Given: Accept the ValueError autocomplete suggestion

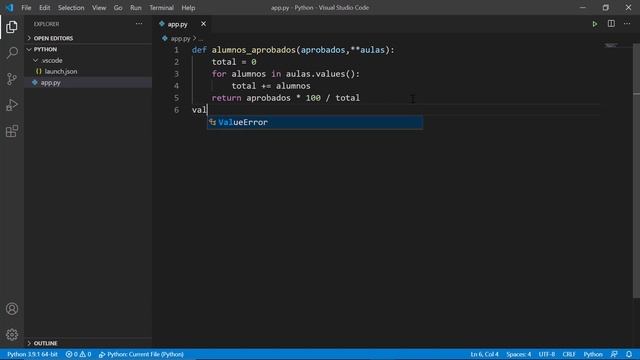Looking at the screenshot, I should [315, 122].
